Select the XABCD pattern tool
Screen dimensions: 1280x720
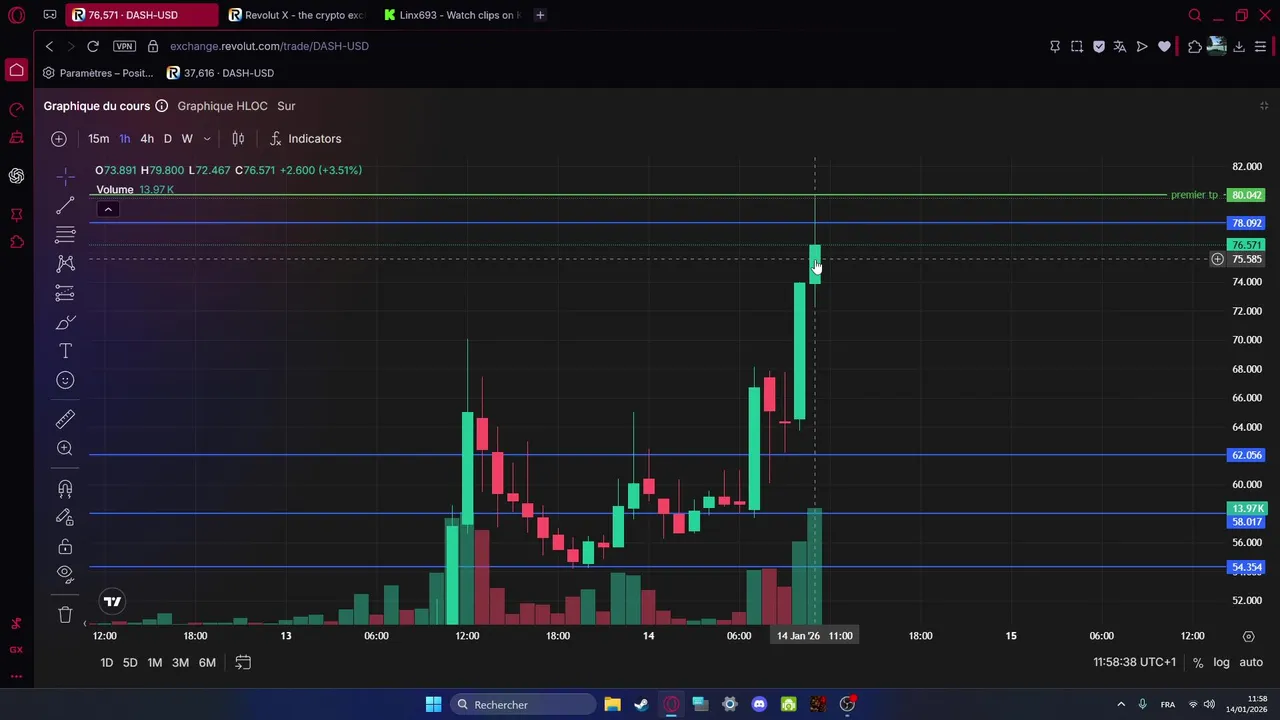[65, 264]
